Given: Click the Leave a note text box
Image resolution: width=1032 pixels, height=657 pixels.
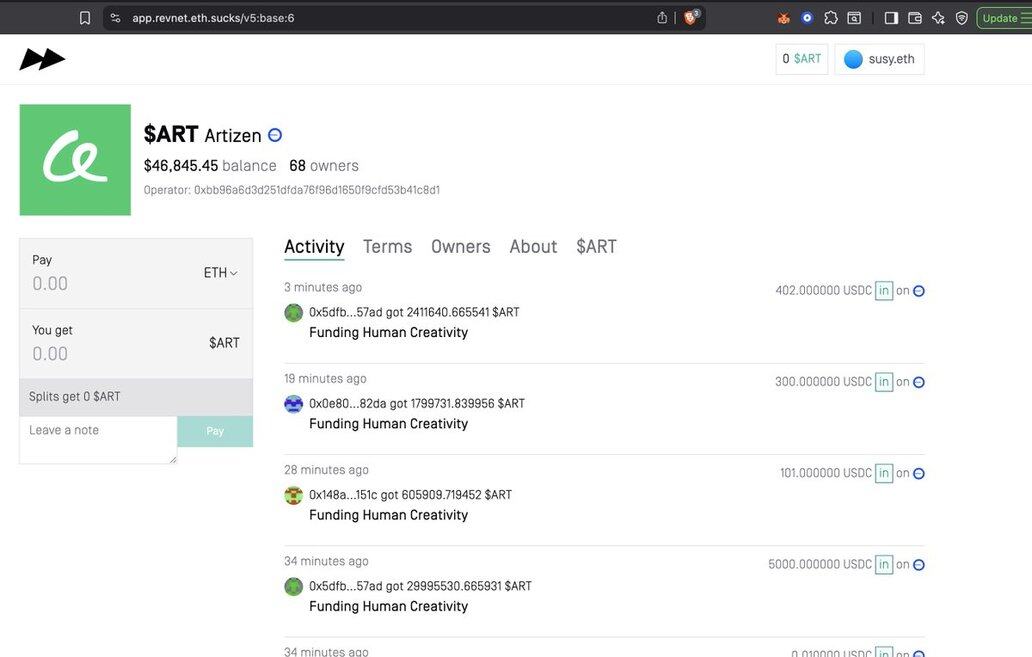Looking at the screenshot, I should coord(98,440).
